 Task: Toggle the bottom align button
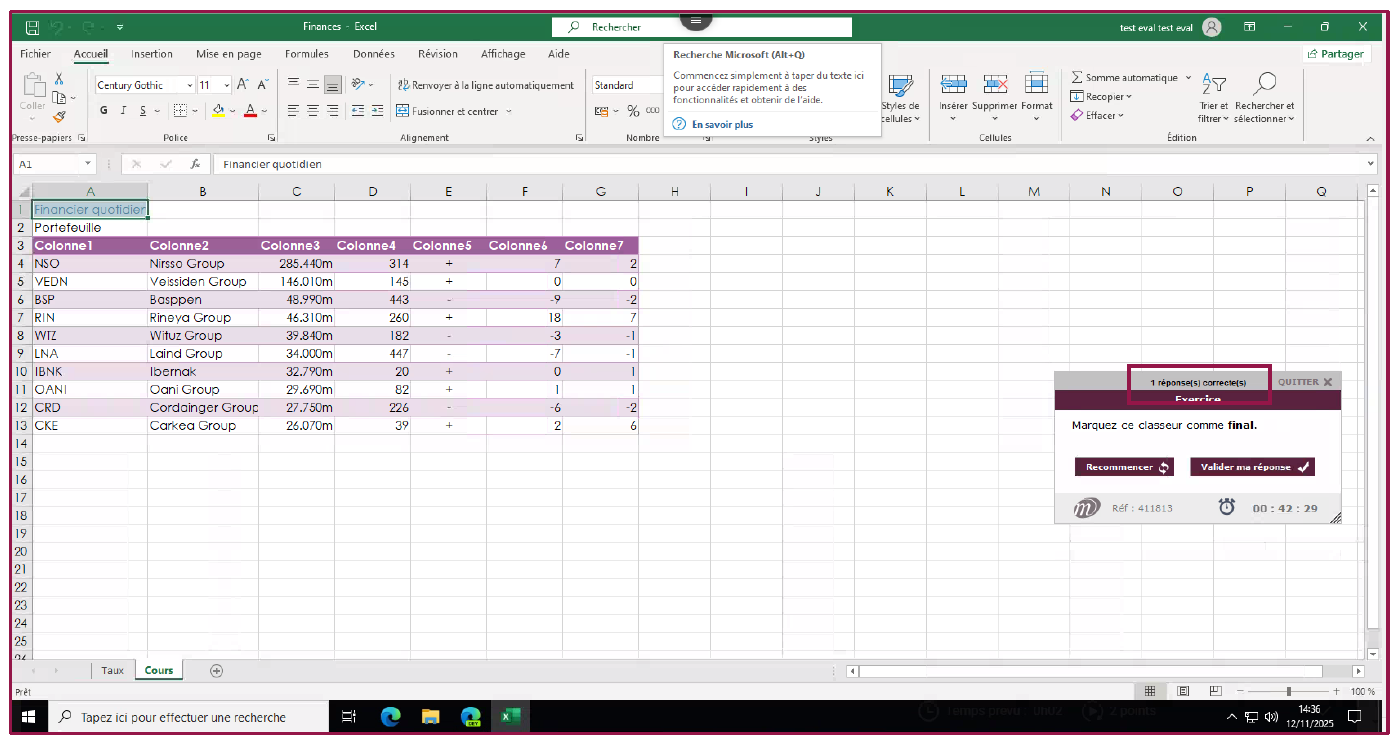pyautogui.click(x=332, y=85)
